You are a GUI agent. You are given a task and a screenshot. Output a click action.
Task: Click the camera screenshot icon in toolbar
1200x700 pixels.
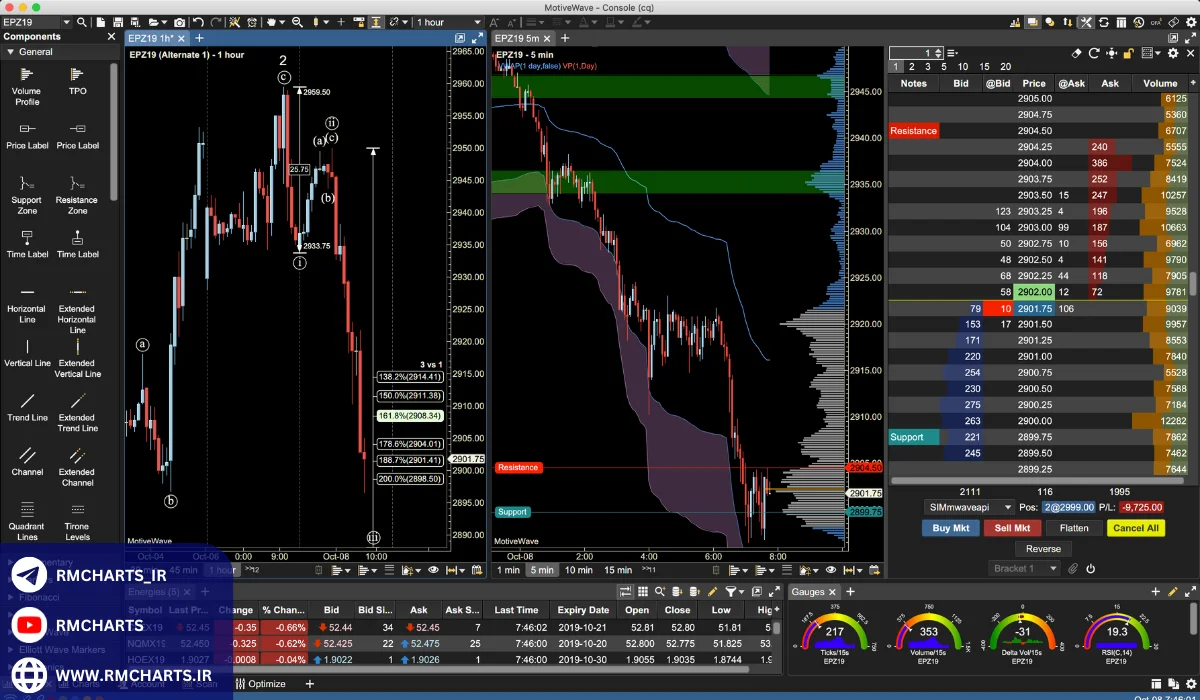pos(179,22)
